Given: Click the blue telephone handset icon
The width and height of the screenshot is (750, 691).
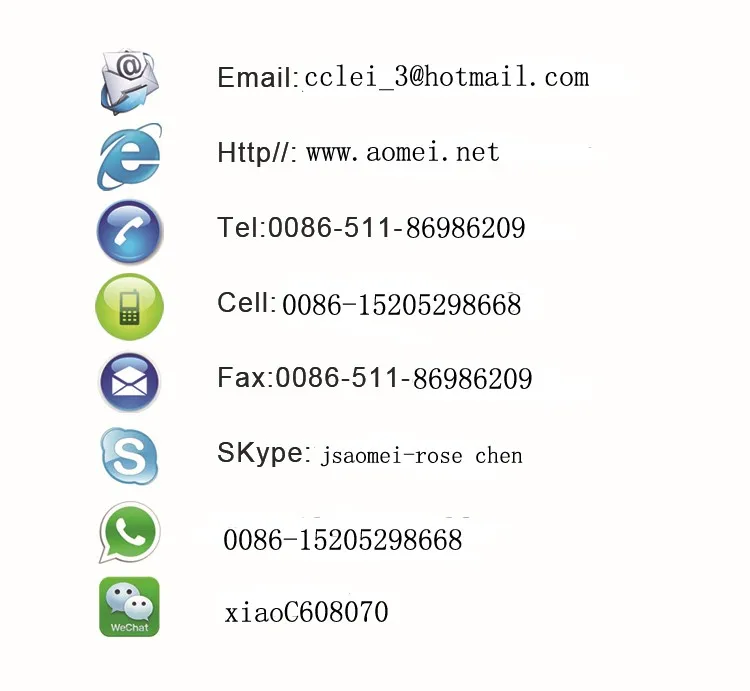Looking at the screenshot, I should click(130, 232).
